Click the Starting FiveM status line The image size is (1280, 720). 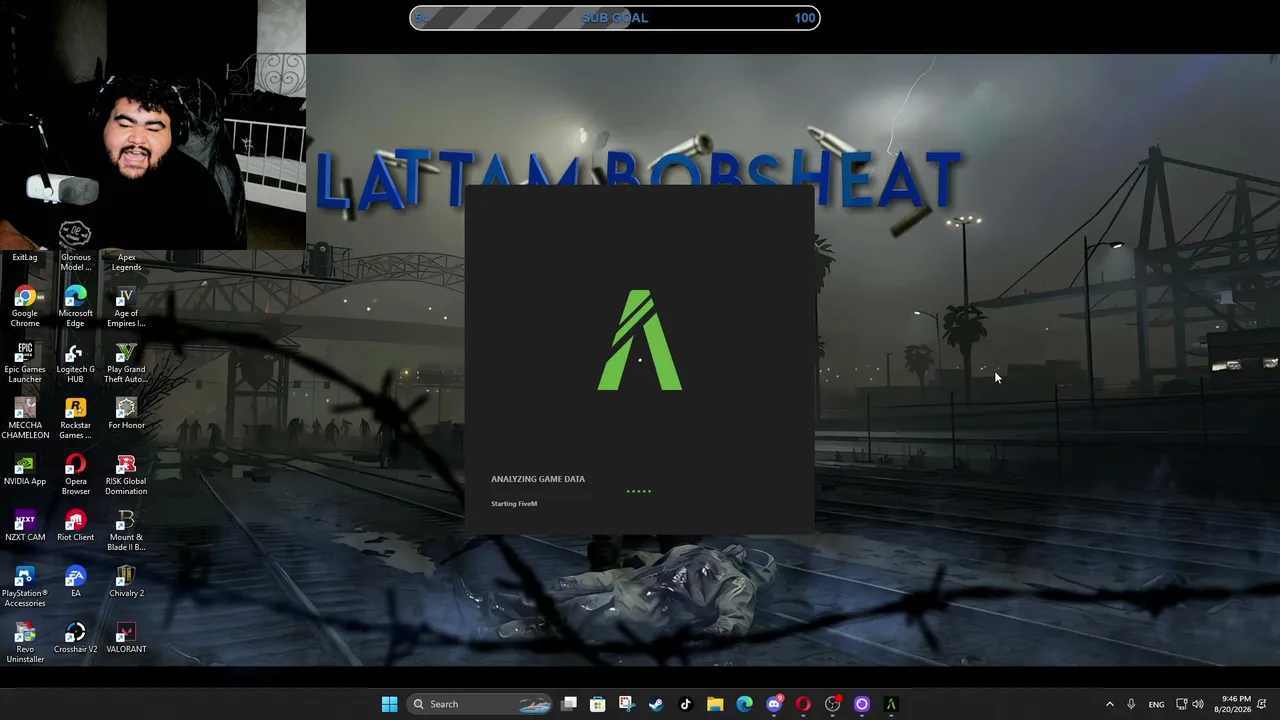pyautogui.click(x=514, y=504)
